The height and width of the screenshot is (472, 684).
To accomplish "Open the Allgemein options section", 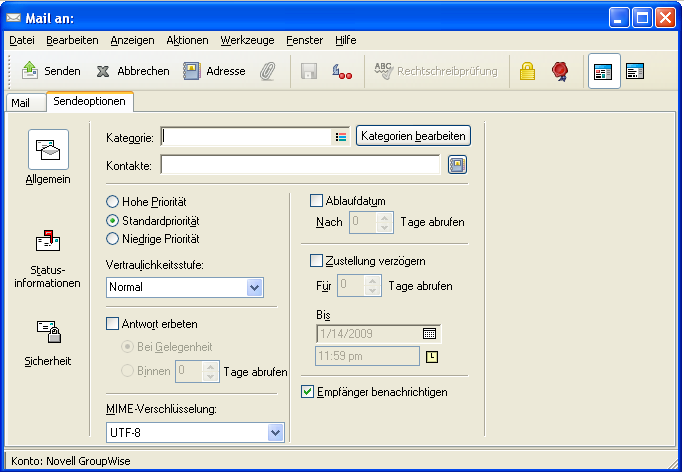I will 48,157.
